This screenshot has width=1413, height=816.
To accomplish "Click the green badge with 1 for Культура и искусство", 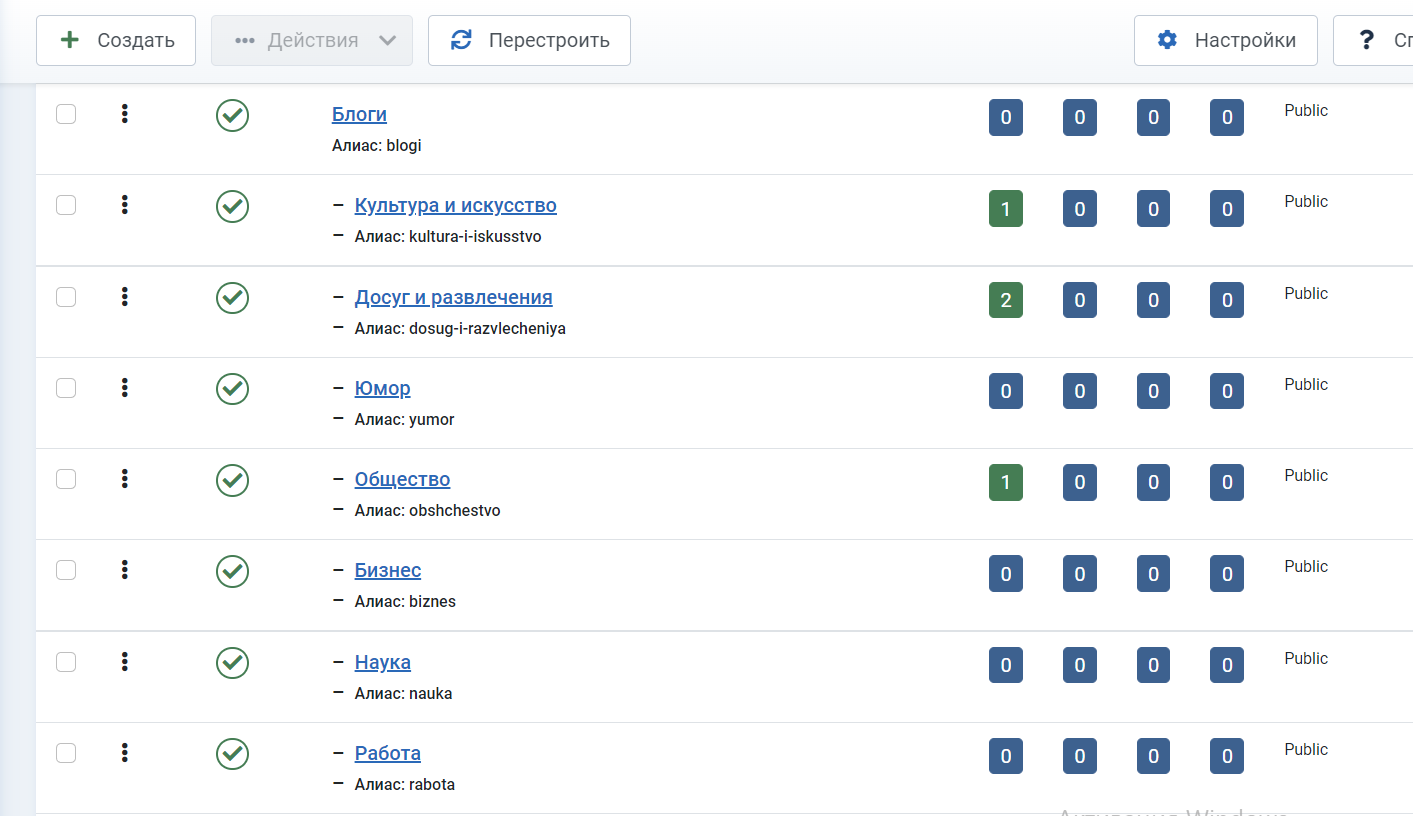I will point(1005,209).
